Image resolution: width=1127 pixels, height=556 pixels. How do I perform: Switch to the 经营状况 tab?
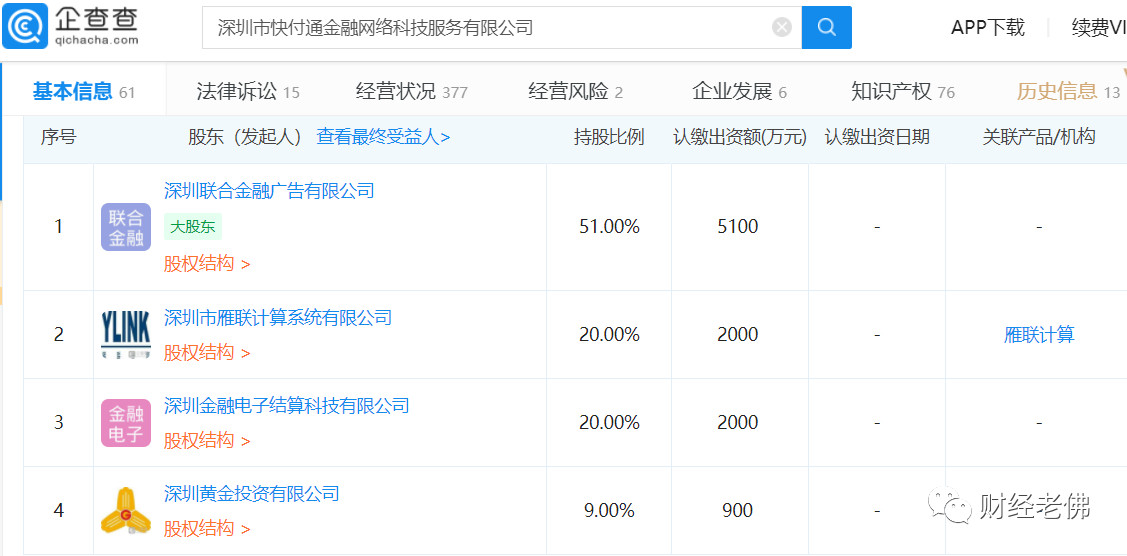pos(412,91)
